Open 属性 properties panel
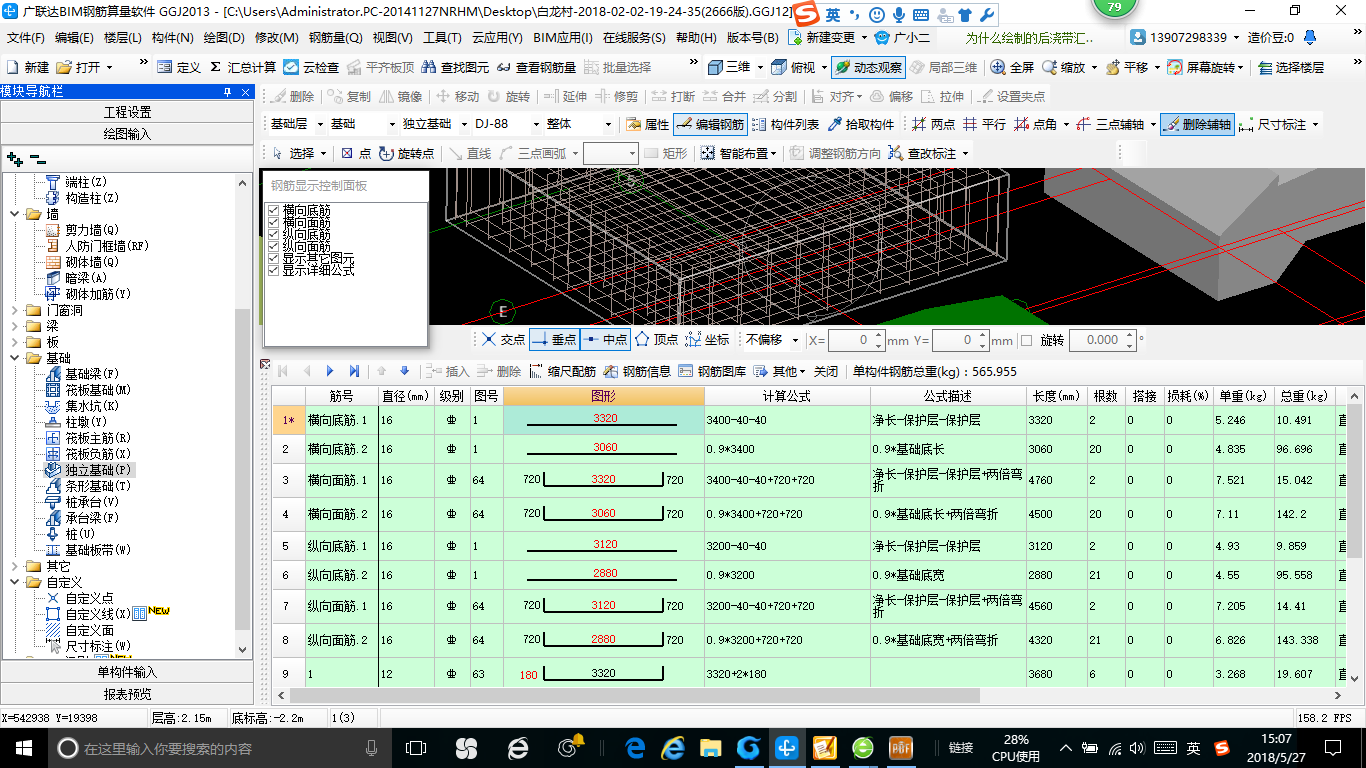 [647, 125]
